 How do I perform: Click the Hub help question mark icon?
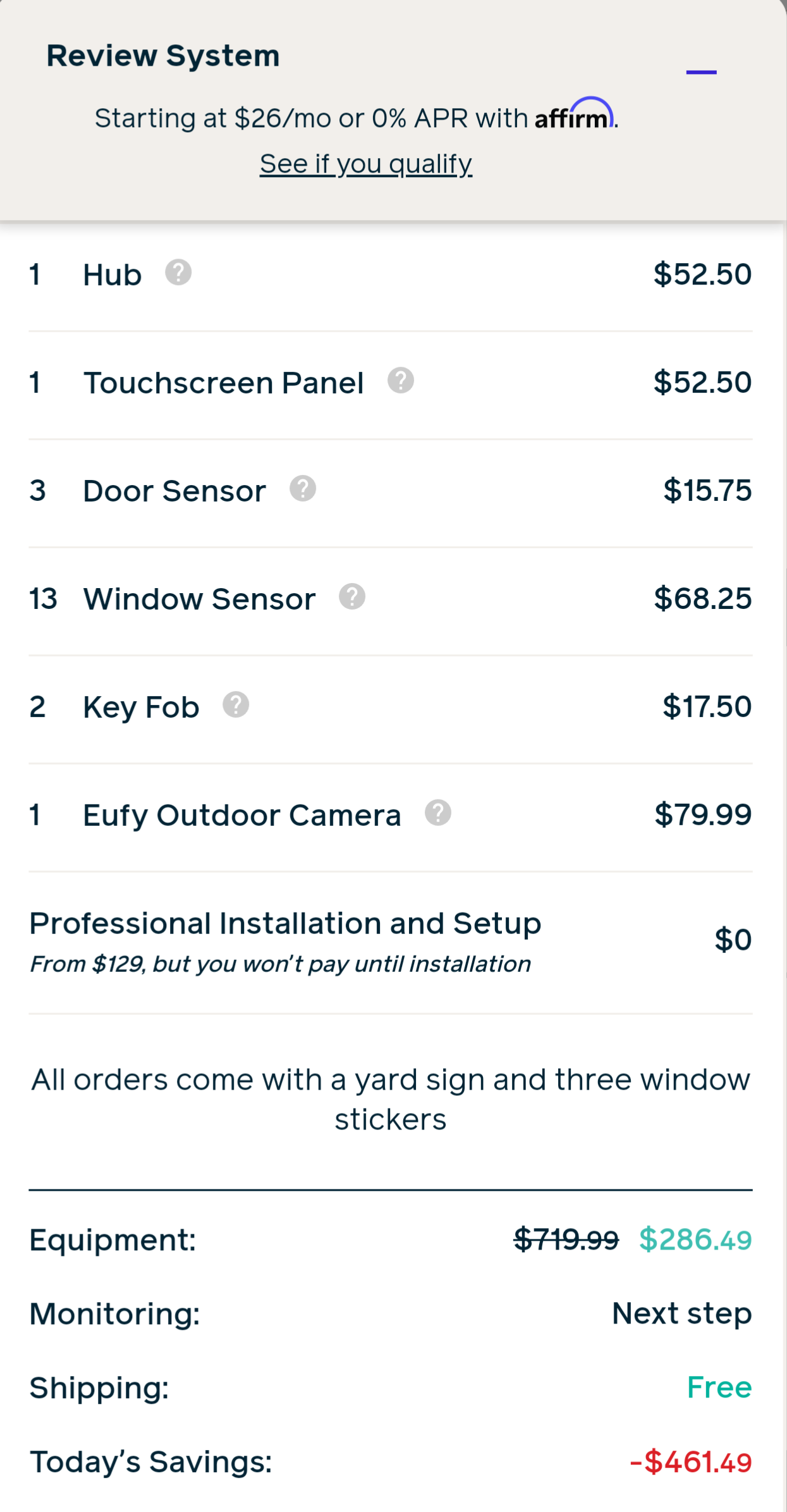click(x=178, y=273)
